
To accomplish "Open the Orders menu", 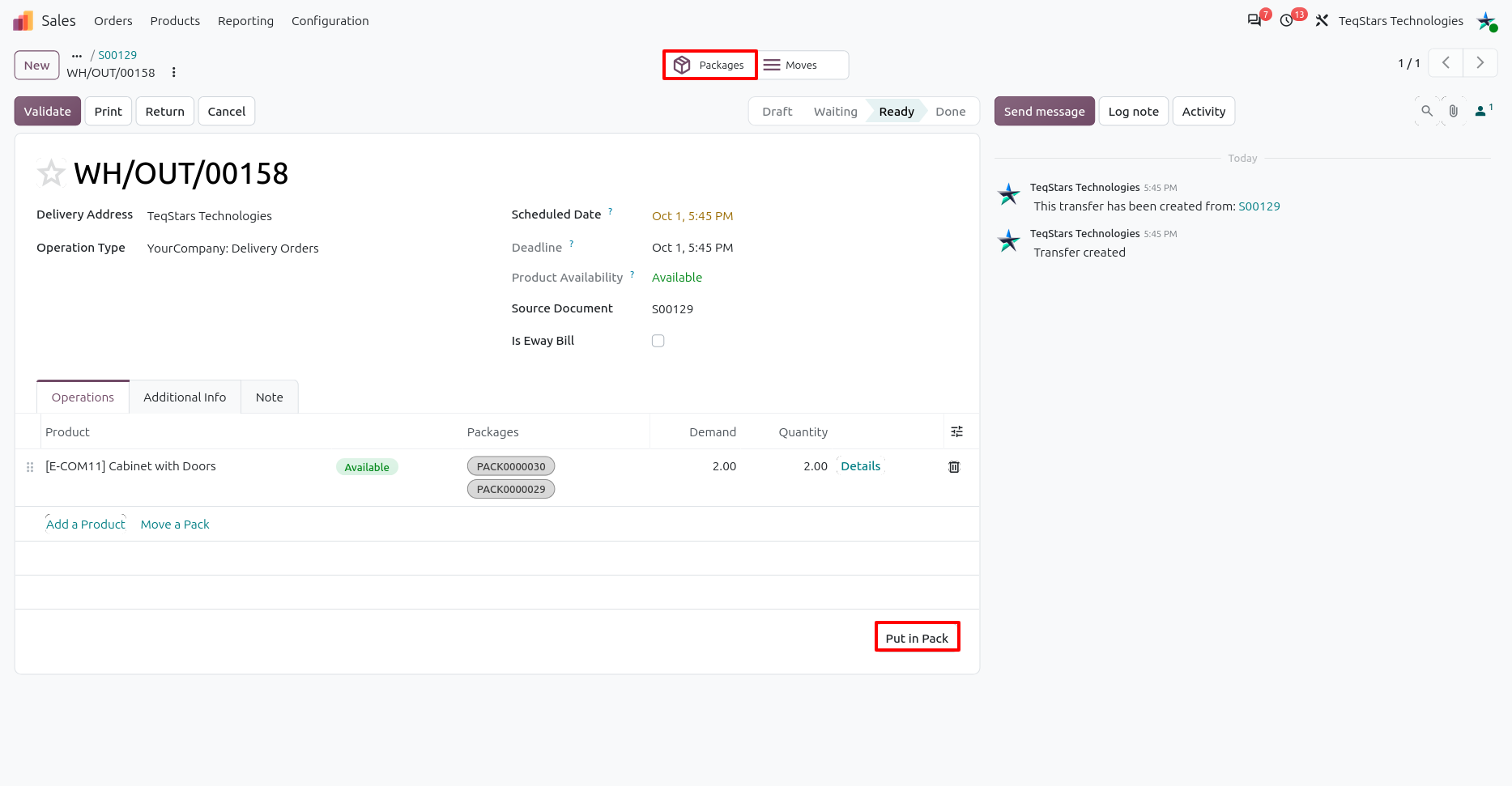I will point(113,21).
